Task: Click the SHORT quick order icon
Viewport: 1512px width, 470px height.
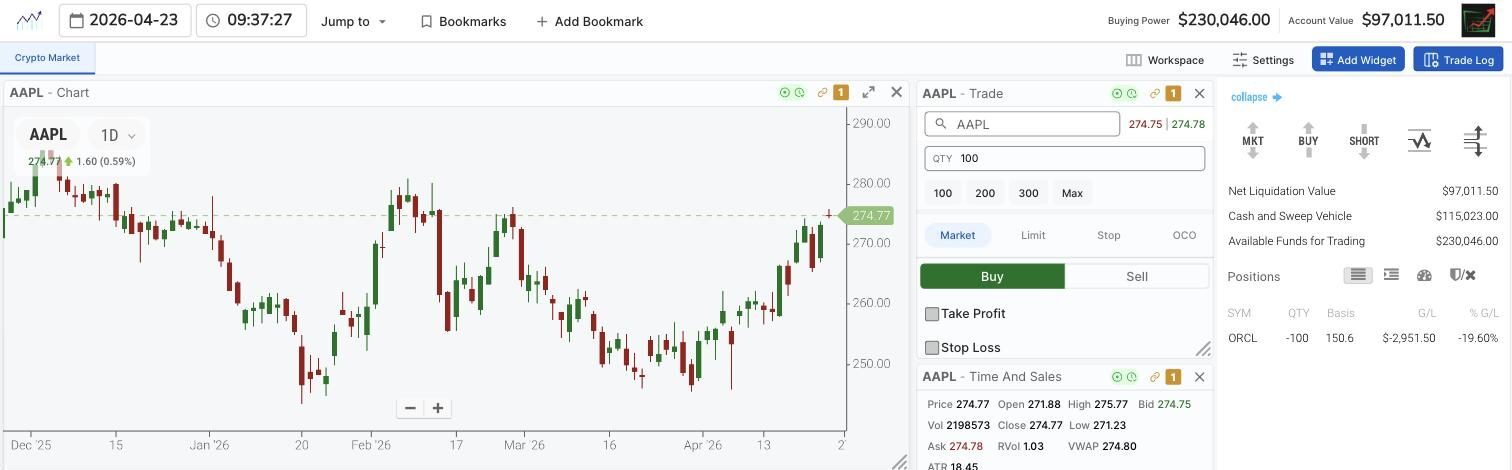Action: 1364,141
